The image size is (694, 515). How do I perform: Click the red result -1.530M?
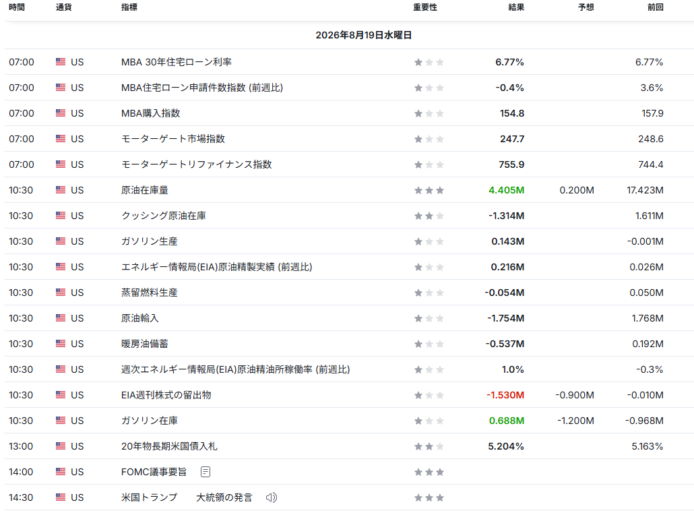(505, 395)
